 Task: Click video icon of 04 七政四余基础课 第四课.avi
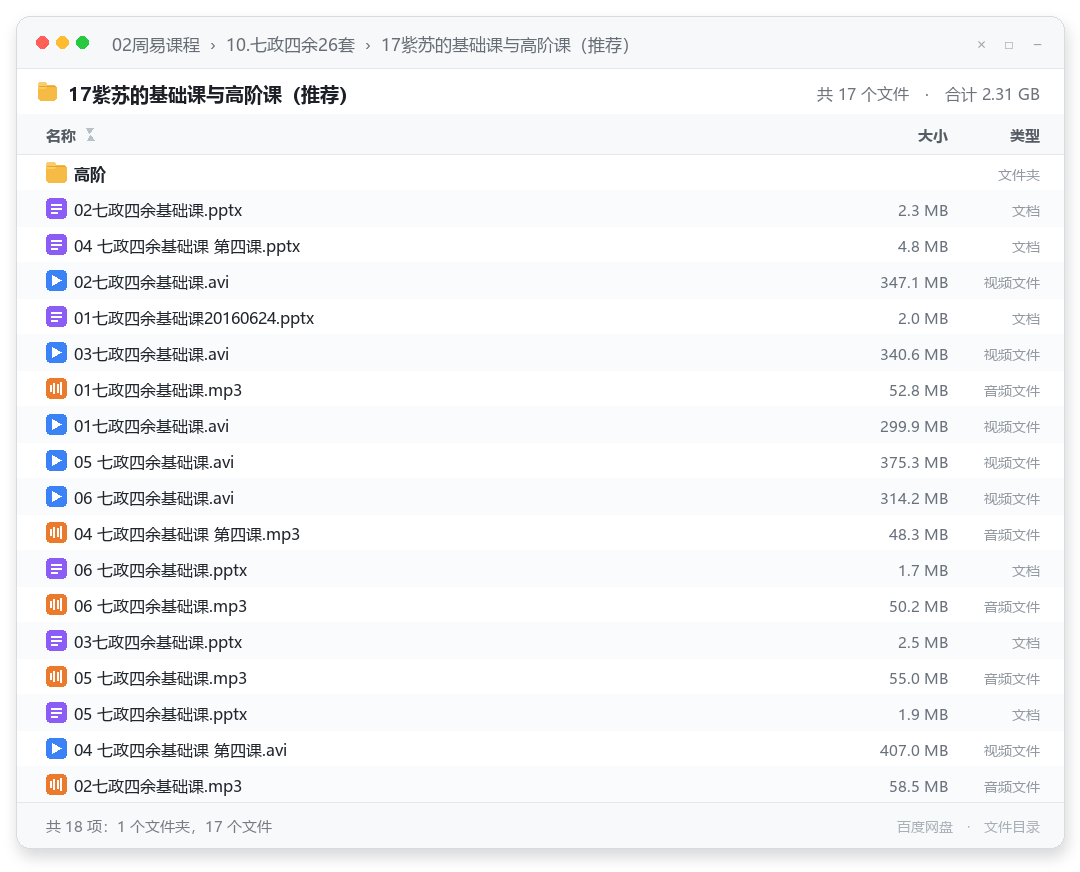[x=56, y=749]
